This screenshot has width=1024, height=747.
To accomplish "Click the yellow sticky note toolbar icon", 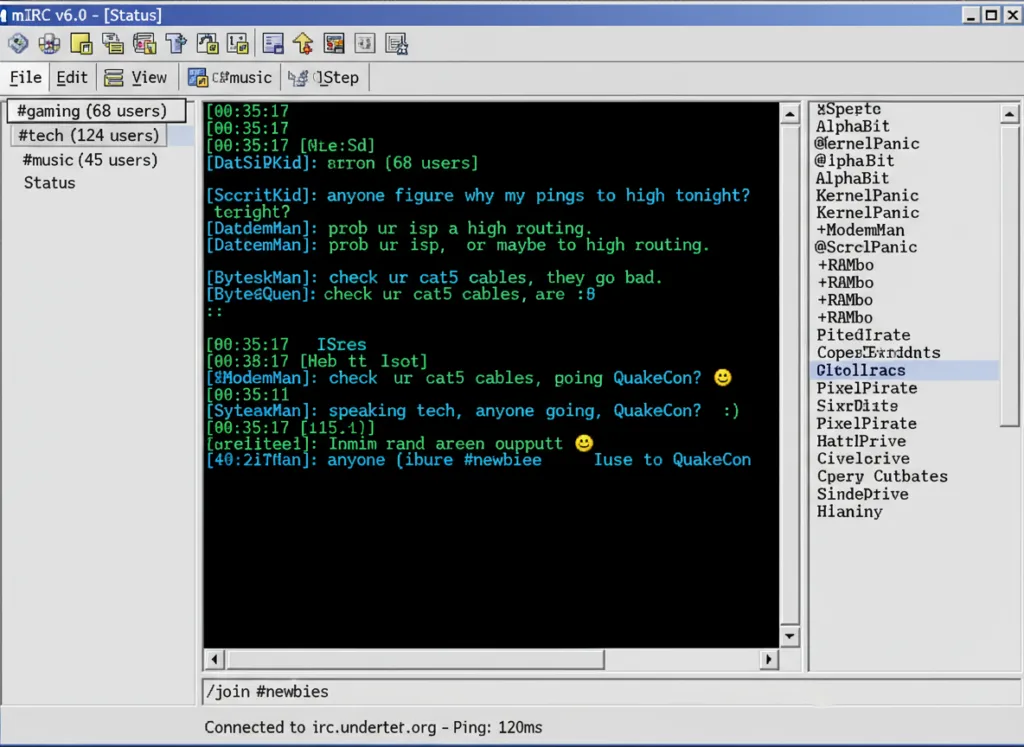I will (x=81, y=43).
